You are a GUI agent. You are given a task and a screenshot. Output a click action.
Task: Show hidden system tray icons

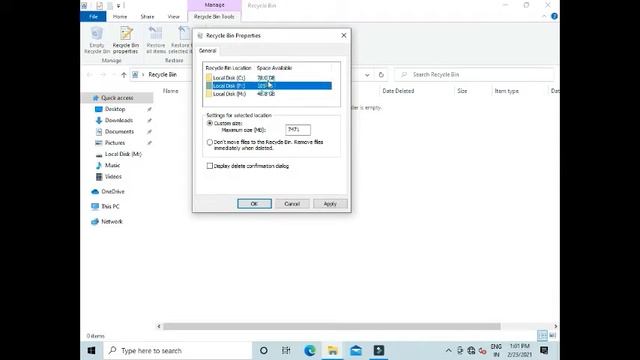[x=448, y=351]
